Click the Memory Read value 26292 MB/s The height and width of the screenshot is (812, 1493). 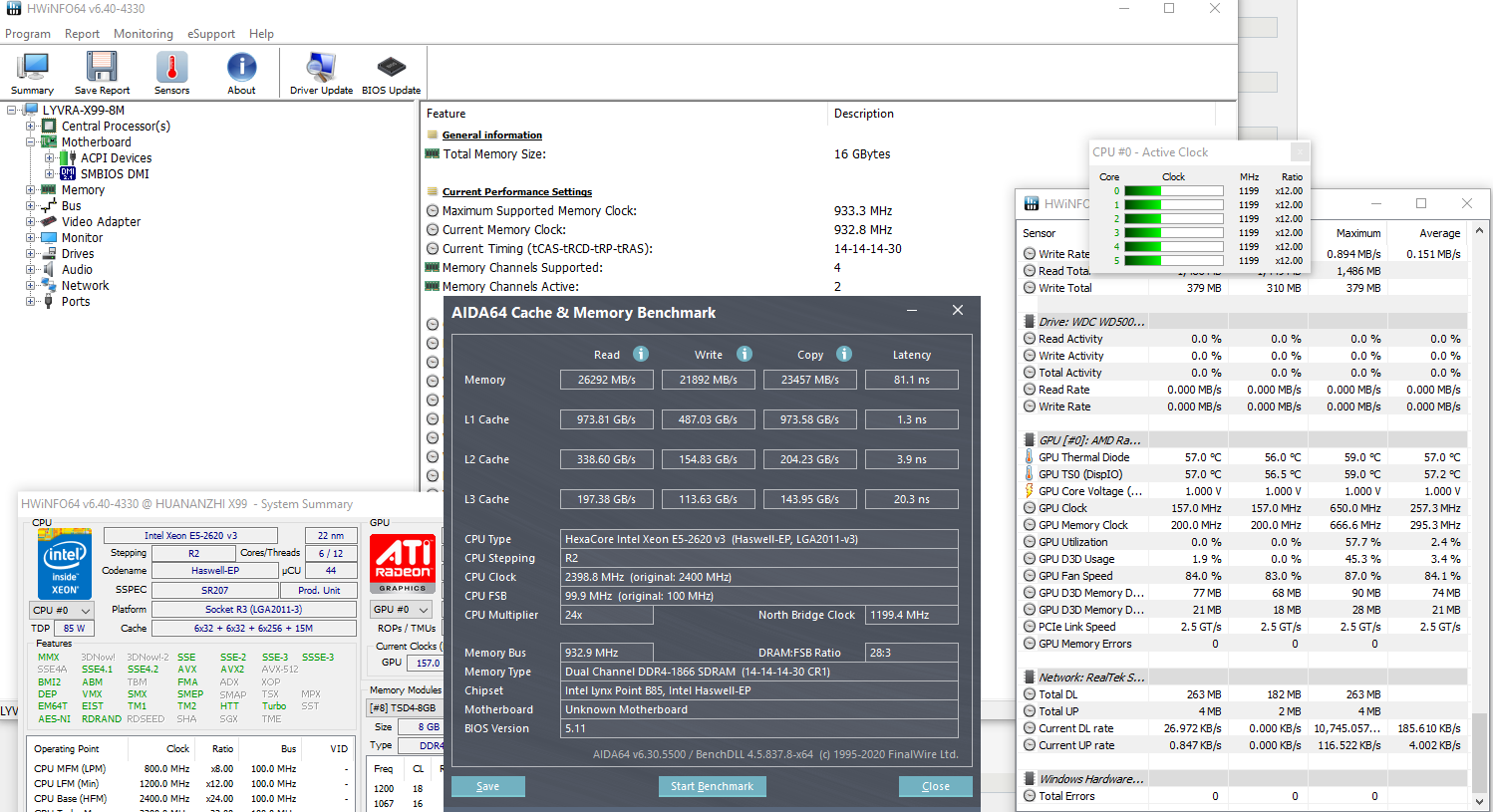[x=607, y=380]
